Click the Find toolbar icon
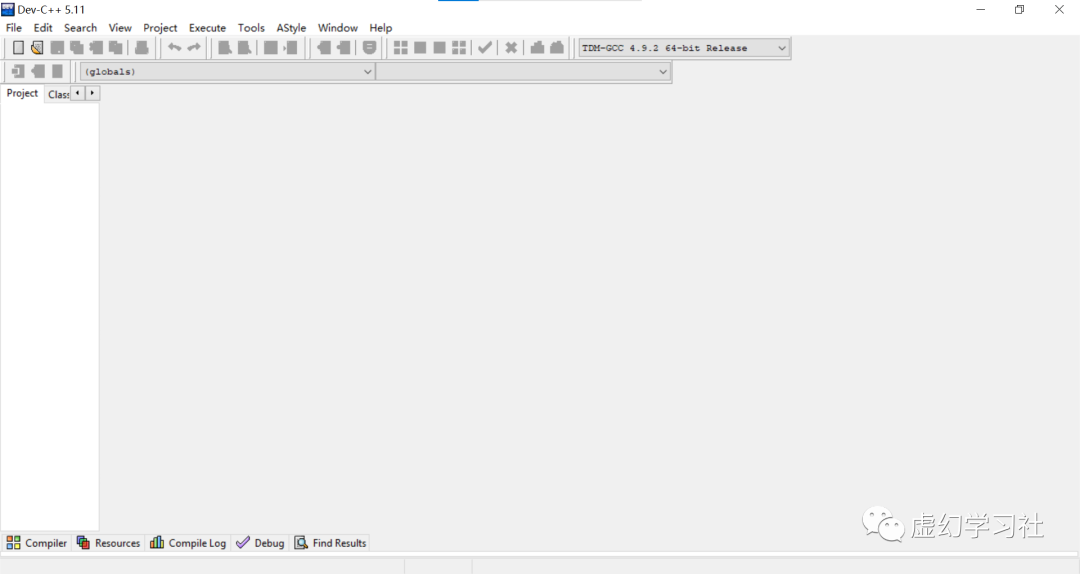Image resolution: width=1080 pixels, height=574 pixels. pos(225,48)
